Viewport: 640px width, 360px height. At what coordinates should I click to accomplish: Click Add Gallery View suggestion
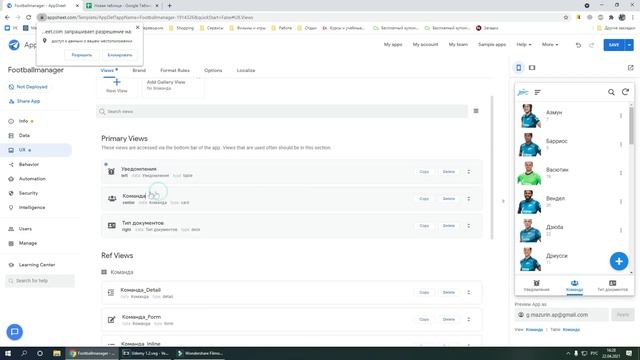coord(173,86)
